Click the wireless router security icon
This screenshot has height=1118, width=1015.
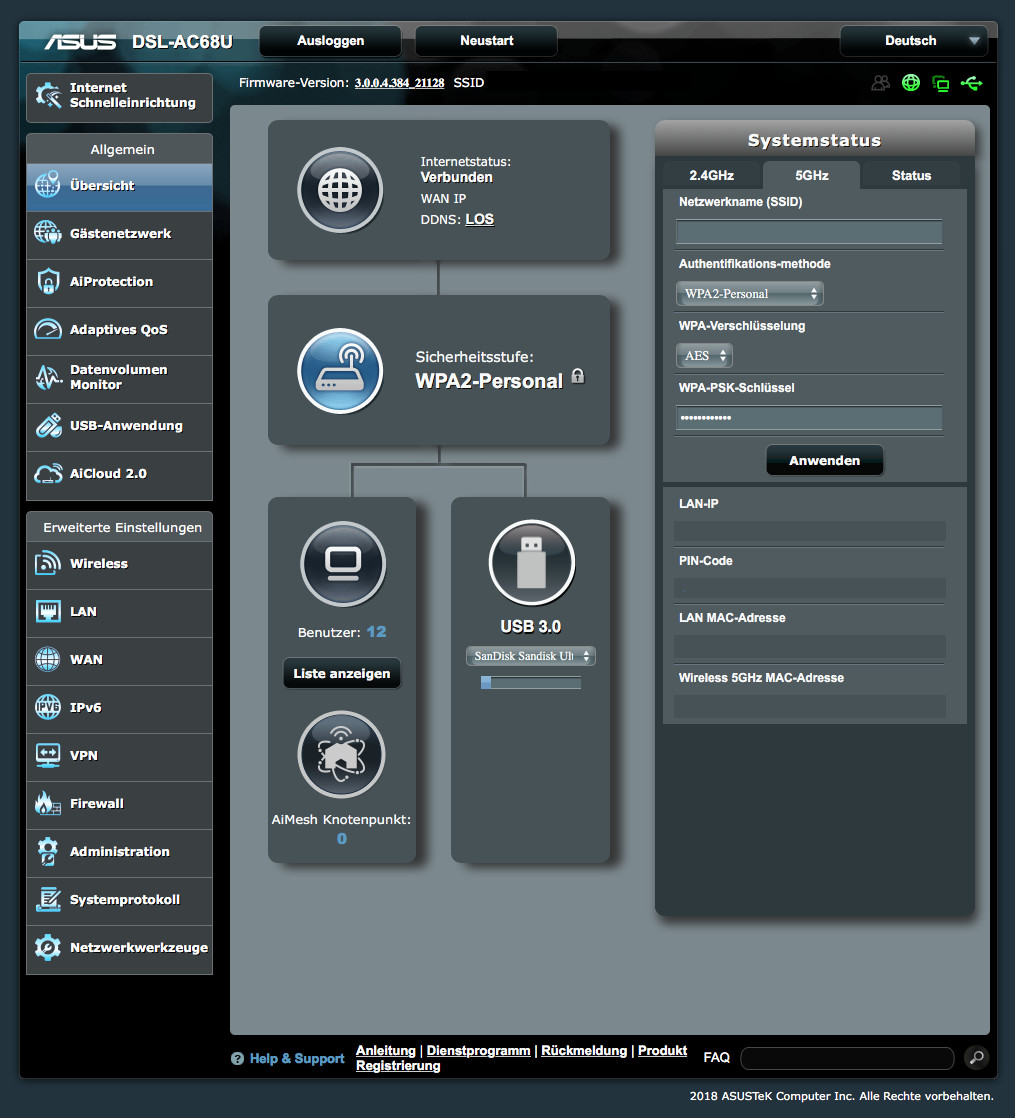click(340, 371)
